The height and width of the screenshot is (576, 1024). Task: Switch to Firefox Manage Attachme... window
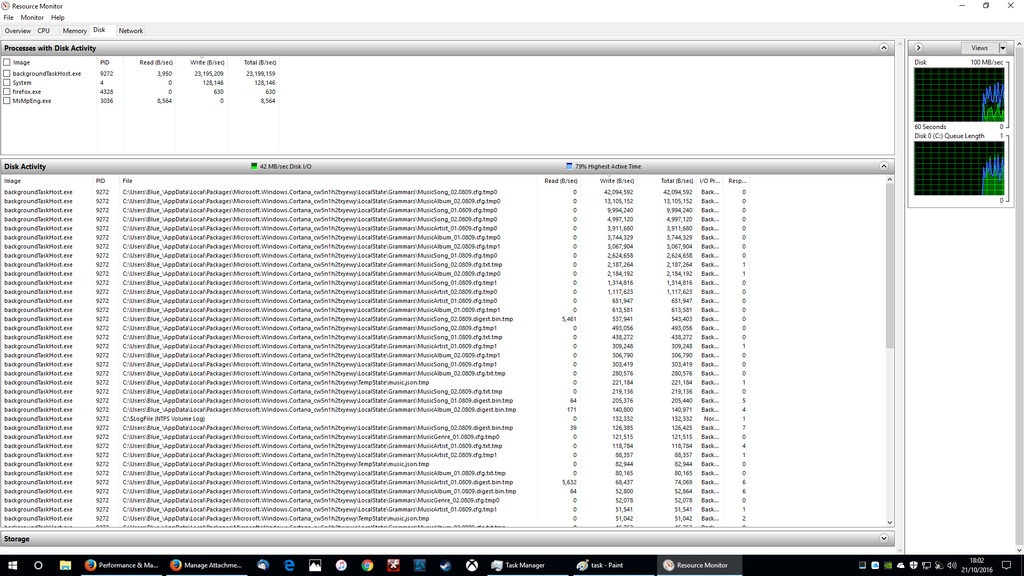click(x=206, y=566)
